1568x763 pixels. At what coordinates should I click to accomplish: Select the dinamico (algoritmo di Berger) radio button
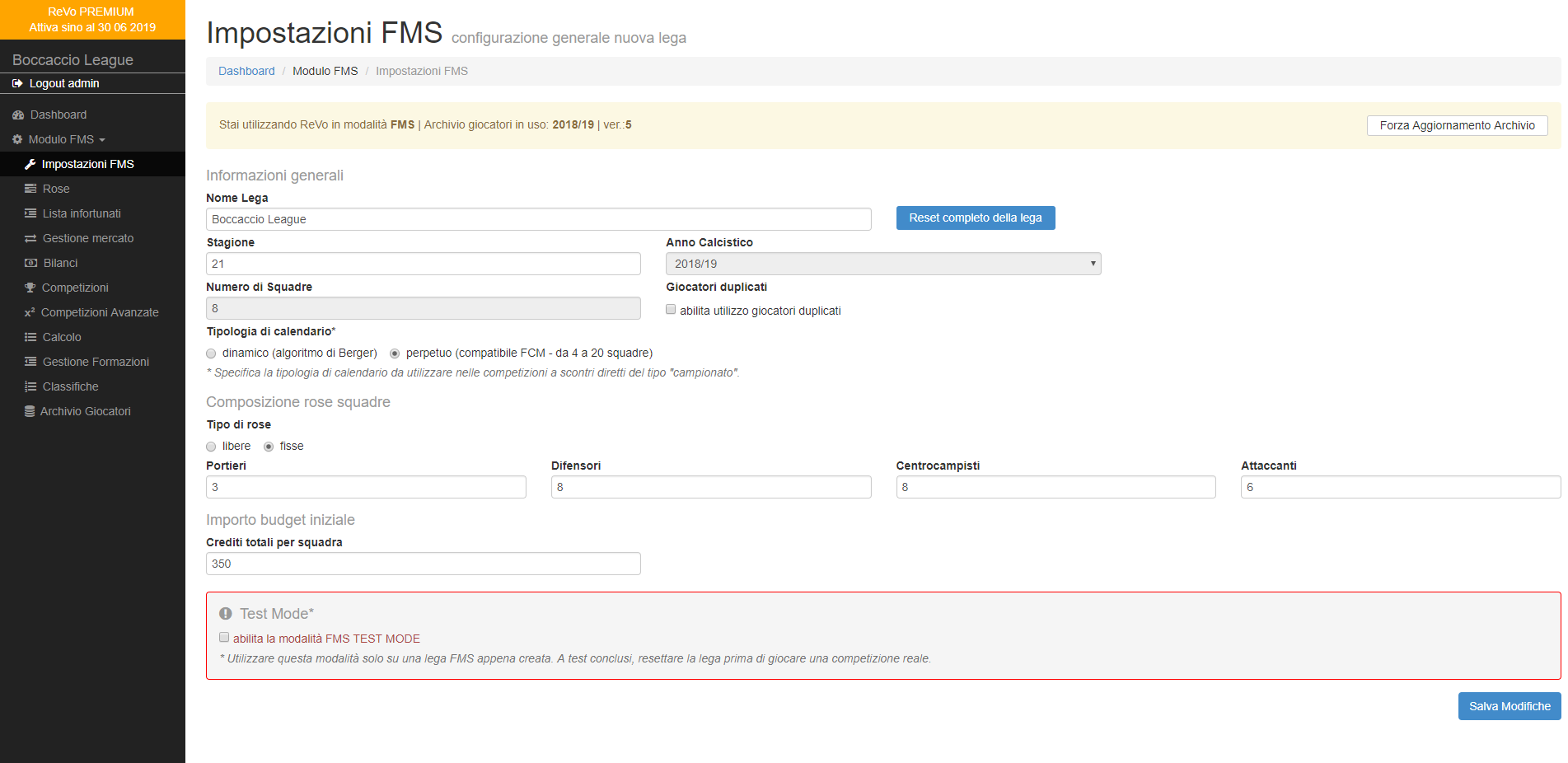coord(212,353)
